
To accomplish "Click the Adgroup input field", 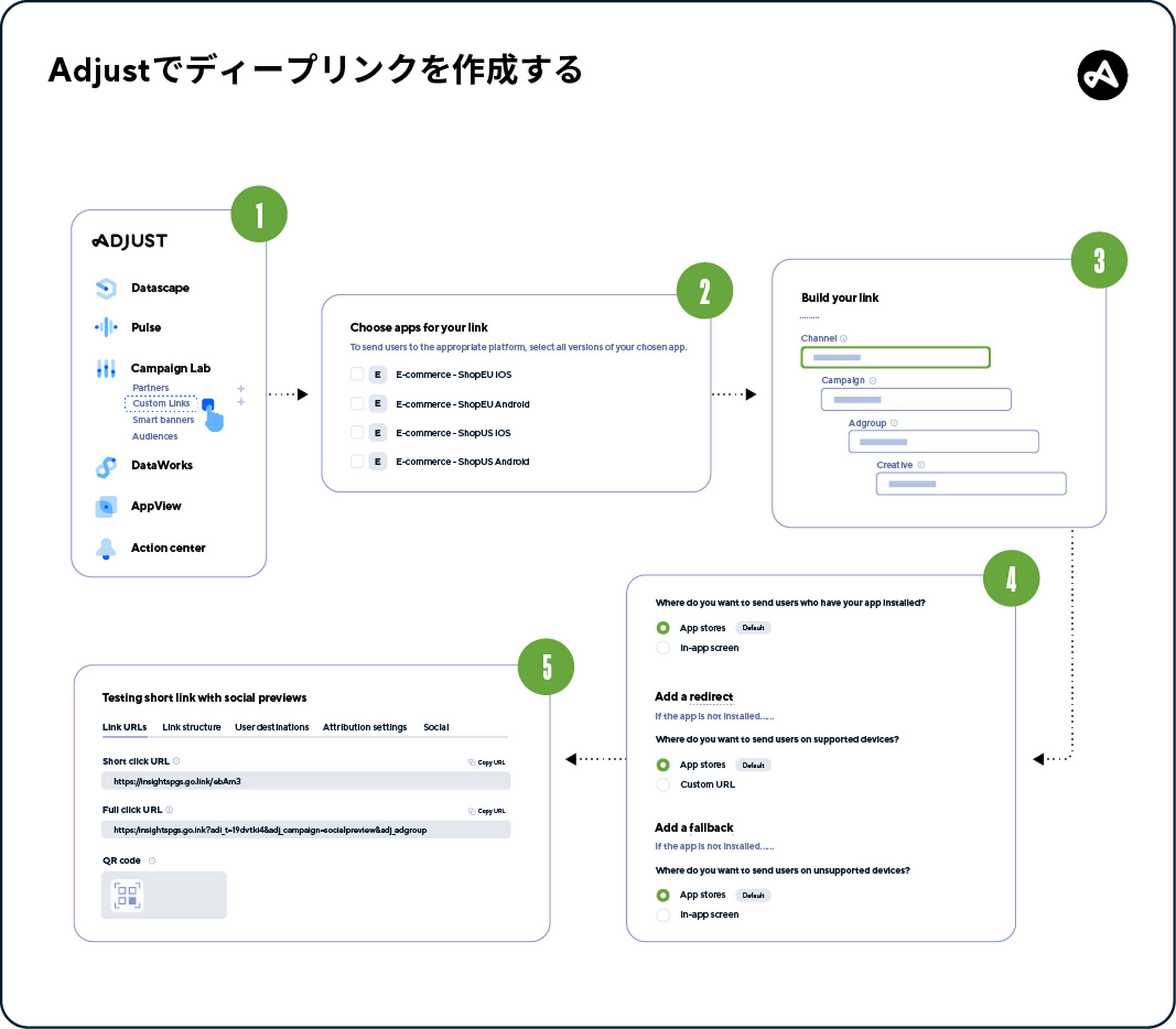I will [x=943, y=442].
